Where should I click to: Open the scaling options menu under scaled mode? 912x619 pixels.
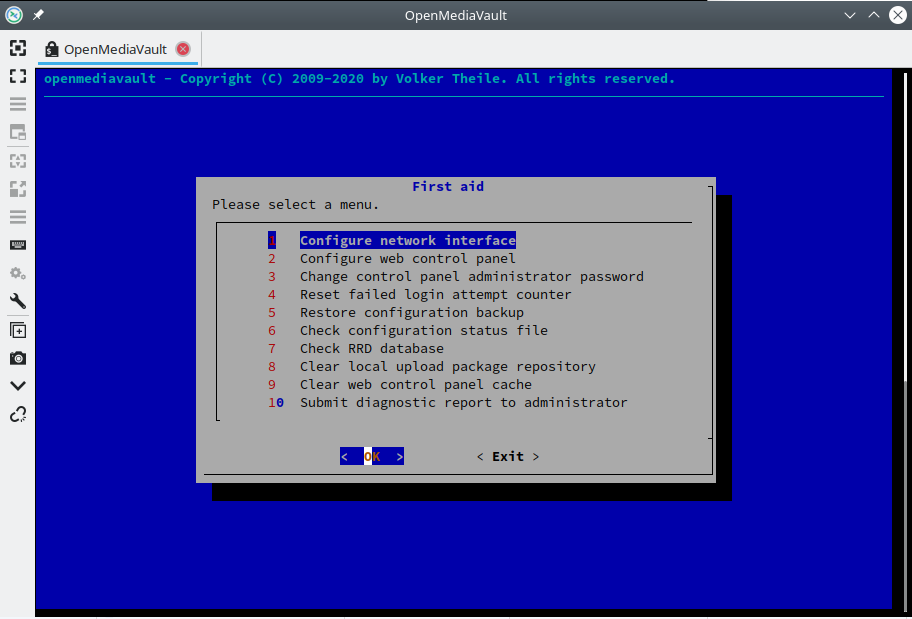click(x=18, y=217)
